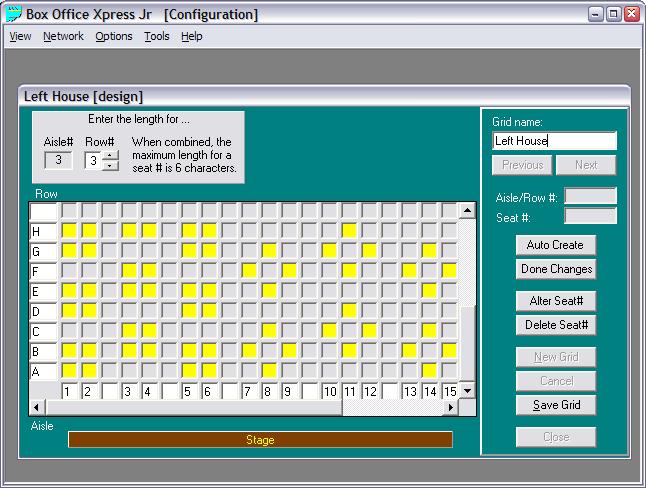Toggle yellow seat in row E aisle 14
The image size is (646, 488).
click(429, 291)
